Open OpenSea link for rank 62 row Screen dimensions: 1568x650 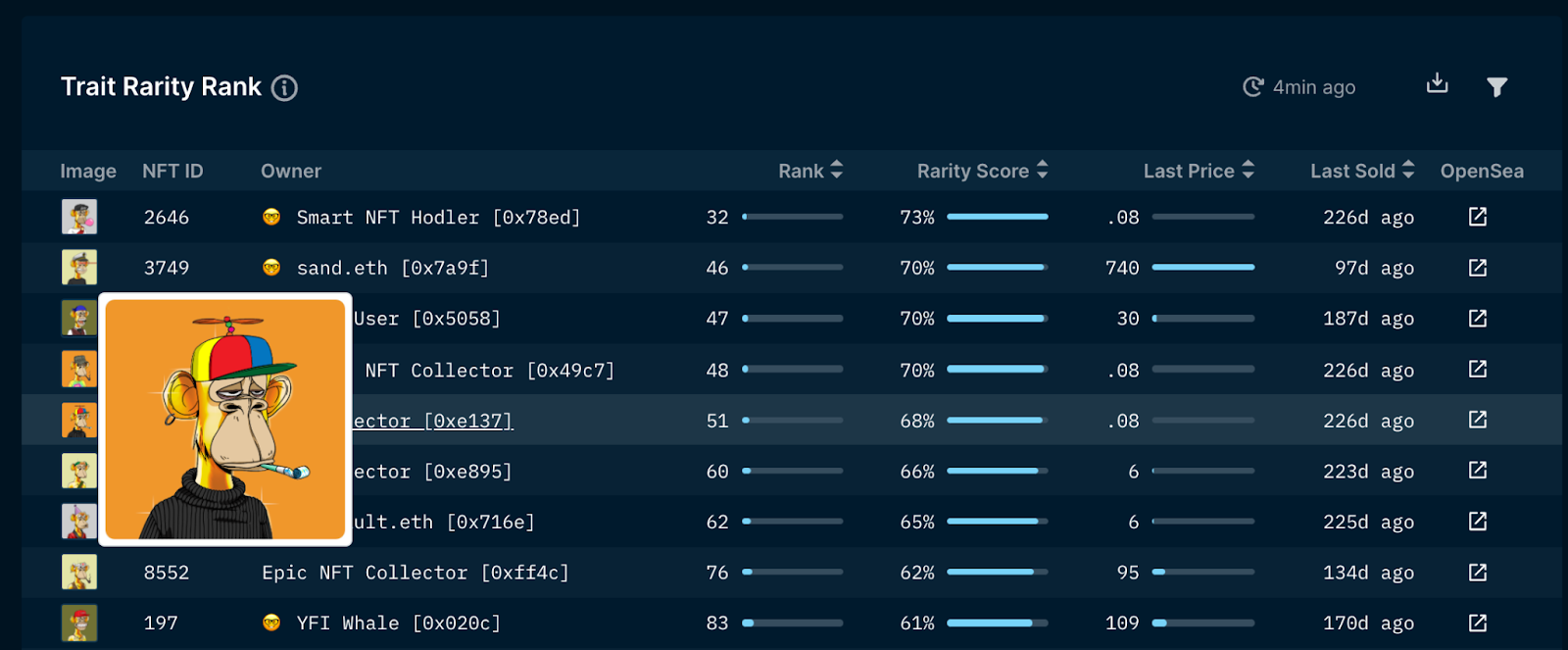point(1478,522)
